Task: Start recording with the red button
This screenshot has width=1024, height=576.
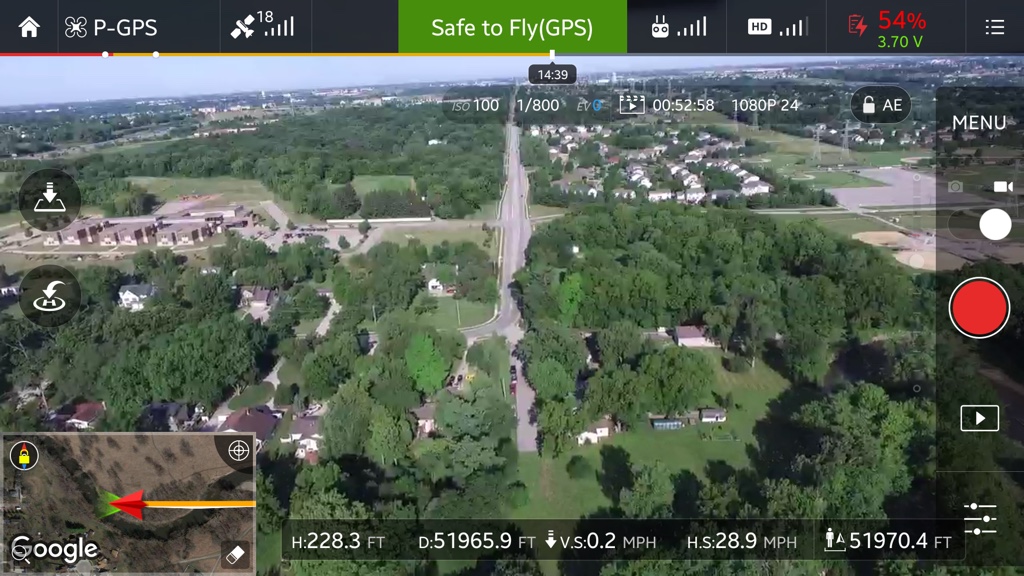Action: [978, 308]
